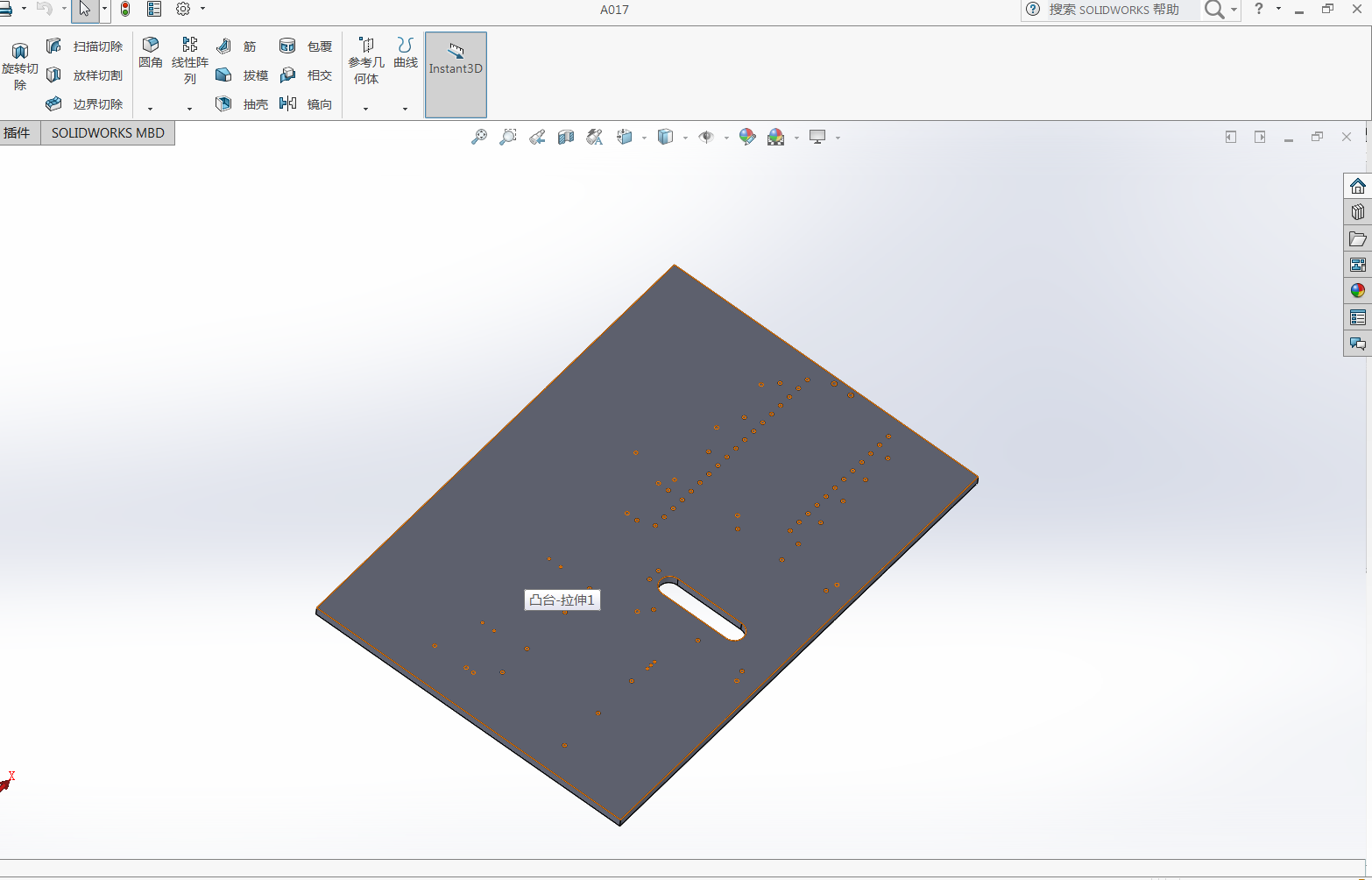Toggle the Hide/Show Items eye icon
This screenshot has height=880, width=1372.
(x=706, y=138)
